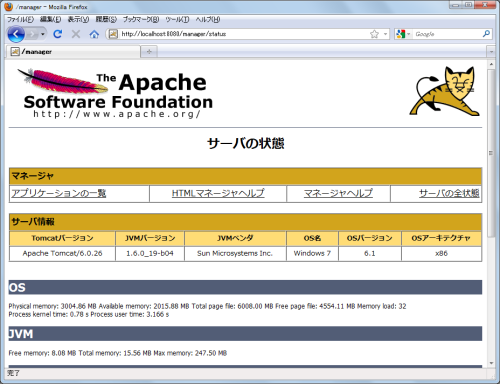The height and width of the screenshot is (384, 500).
Task: Click the OS section heading bar
Action: 245,287
